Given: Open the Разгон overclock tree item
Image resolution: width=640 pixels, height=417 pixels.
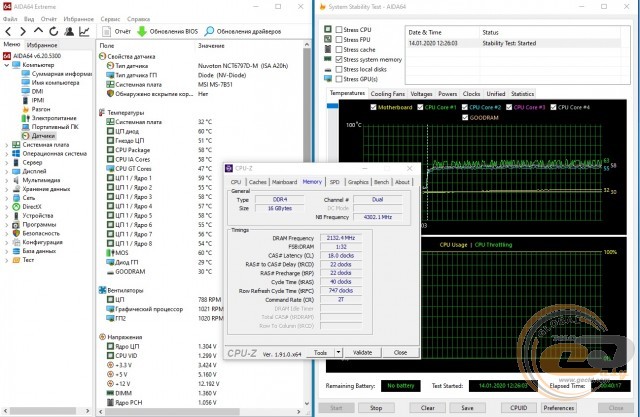Looking at the screenshot, I should tap(36, 109).
